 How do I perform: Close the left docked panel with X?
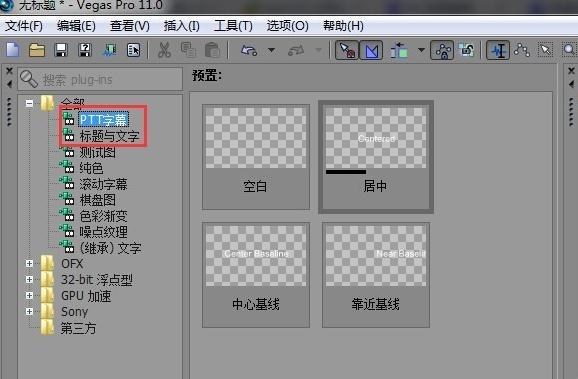tap(10, 71)
